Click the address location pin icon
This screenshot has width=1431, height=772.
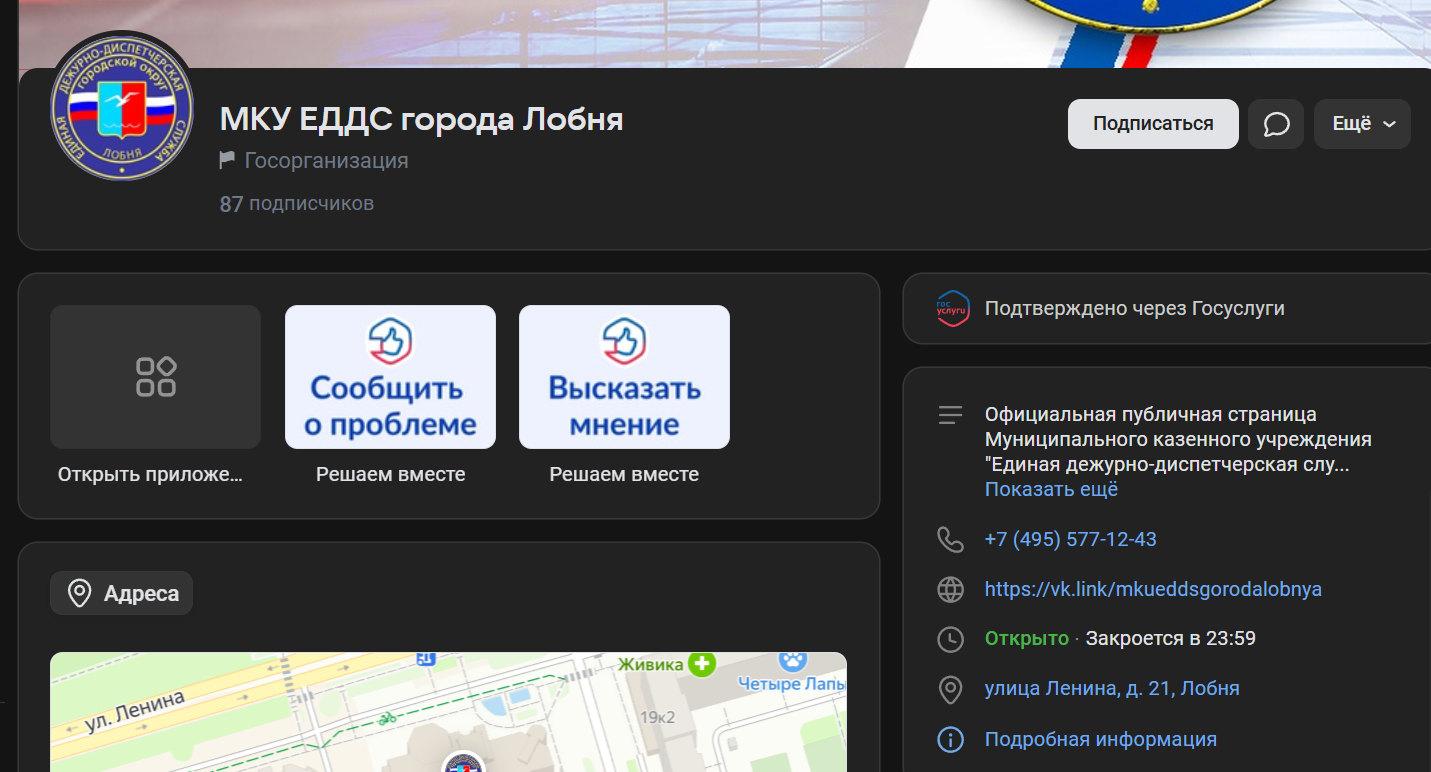pos(950,689)
